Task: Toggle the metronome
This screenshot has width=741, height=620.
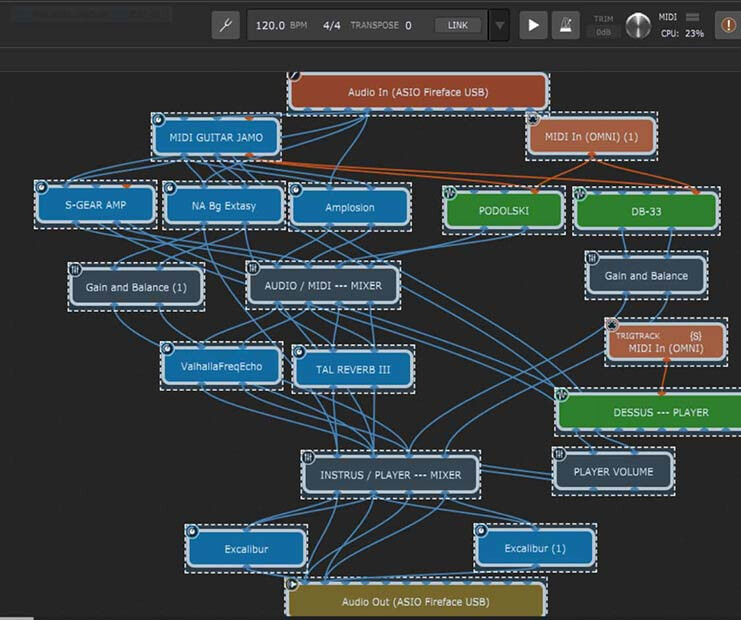Action: coord(566,25)
